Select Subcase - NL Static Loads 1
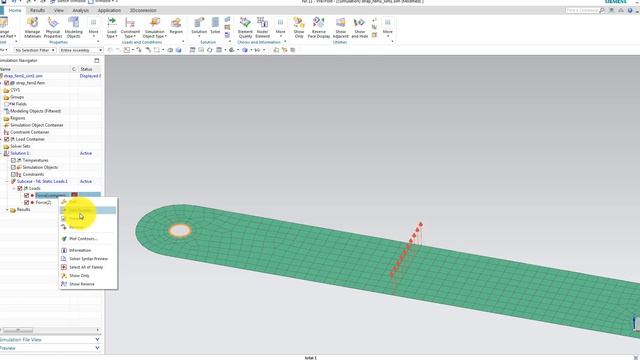 (x=42, y=181)
